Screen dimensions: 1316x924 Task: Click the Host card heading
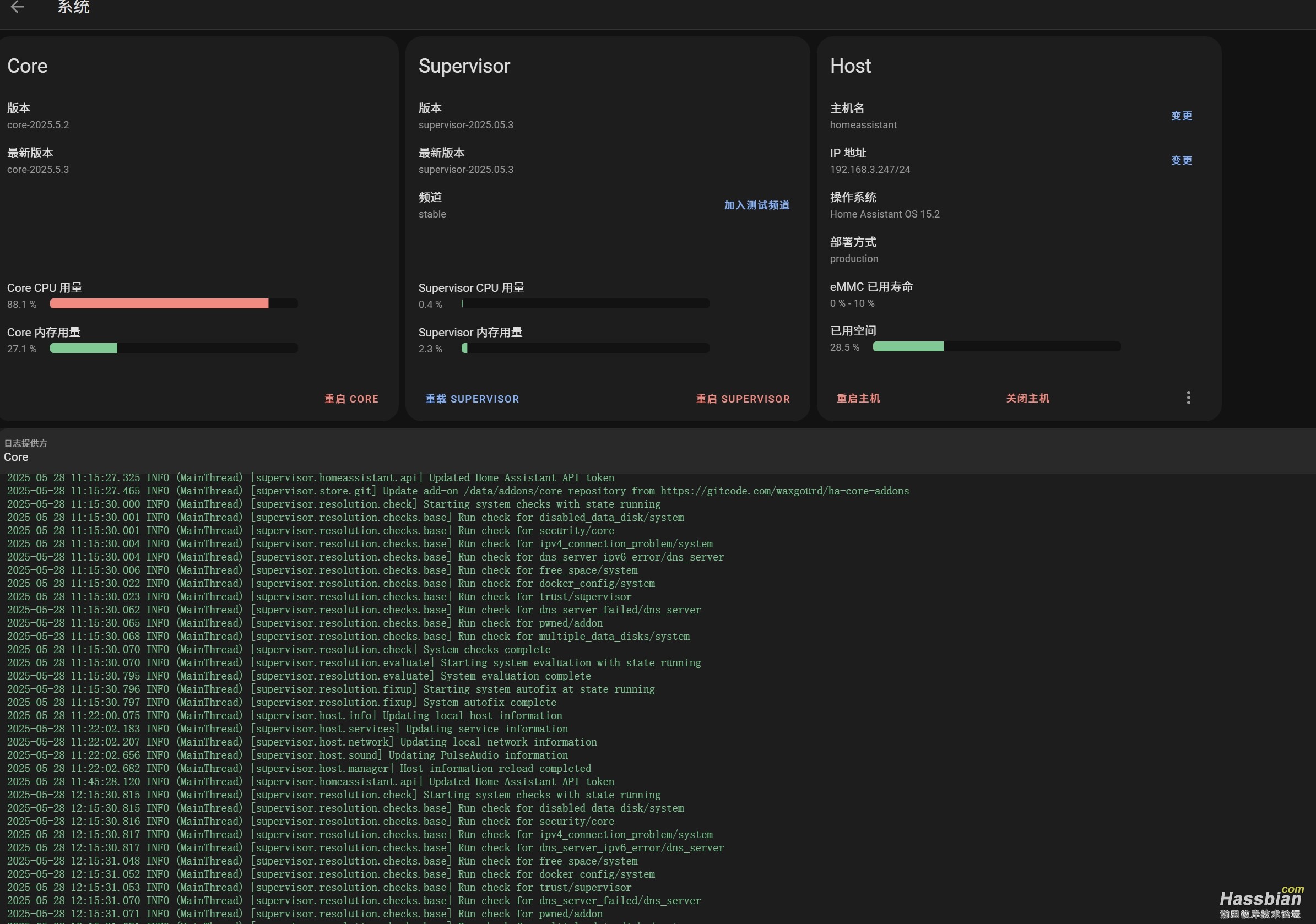[851, 66]
